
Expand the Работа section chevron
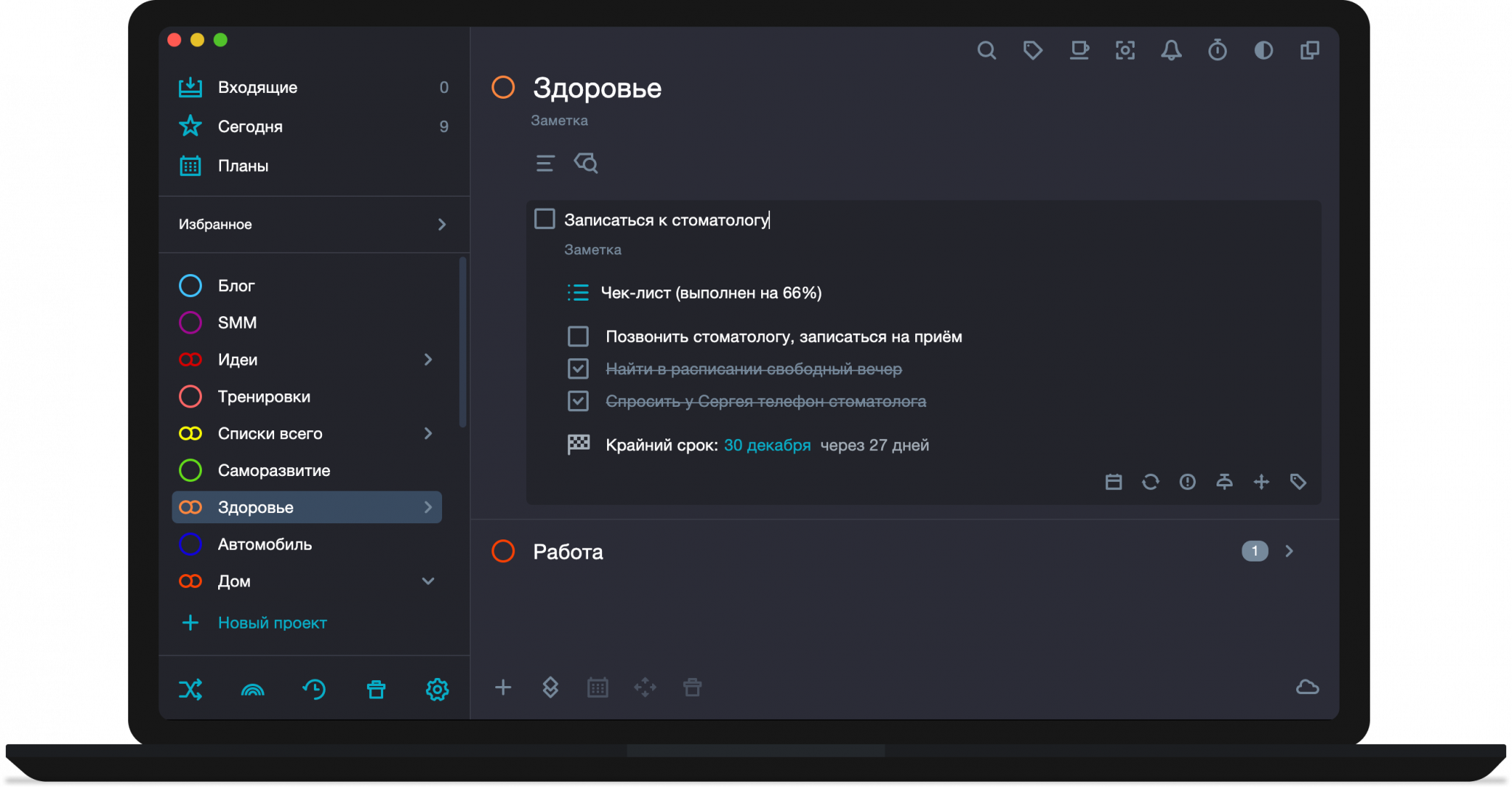point(1289,551)
